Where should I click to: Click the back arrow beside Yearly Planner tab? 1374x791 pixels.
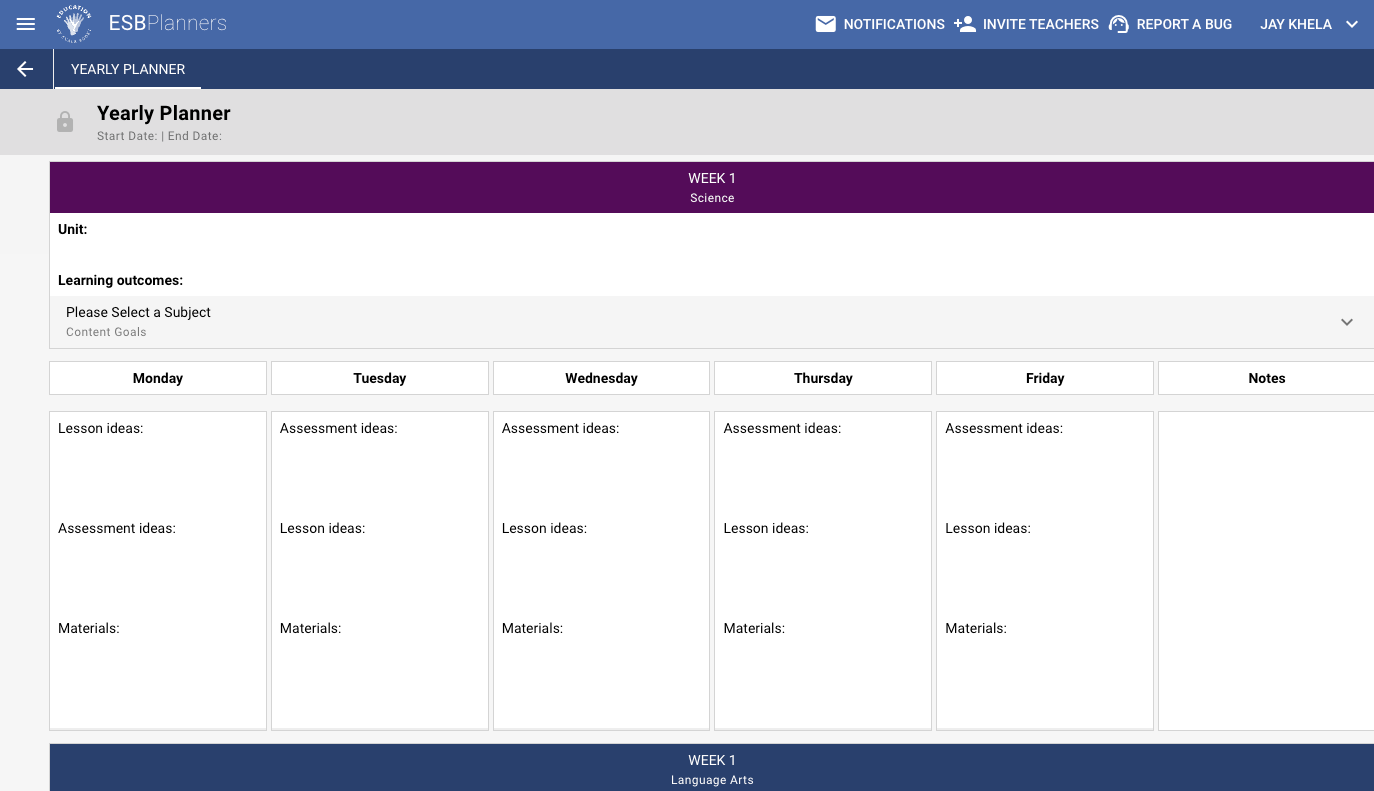tap(24, 68)
